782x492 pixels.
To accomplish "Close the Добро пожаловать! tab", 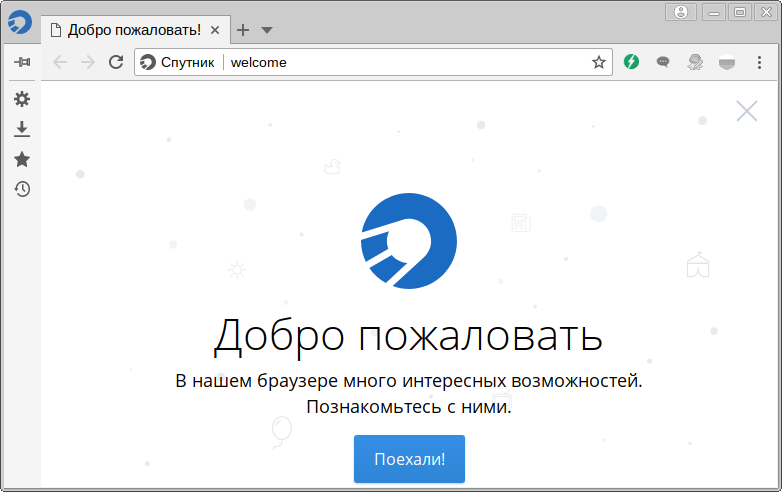I will [215, 30].
